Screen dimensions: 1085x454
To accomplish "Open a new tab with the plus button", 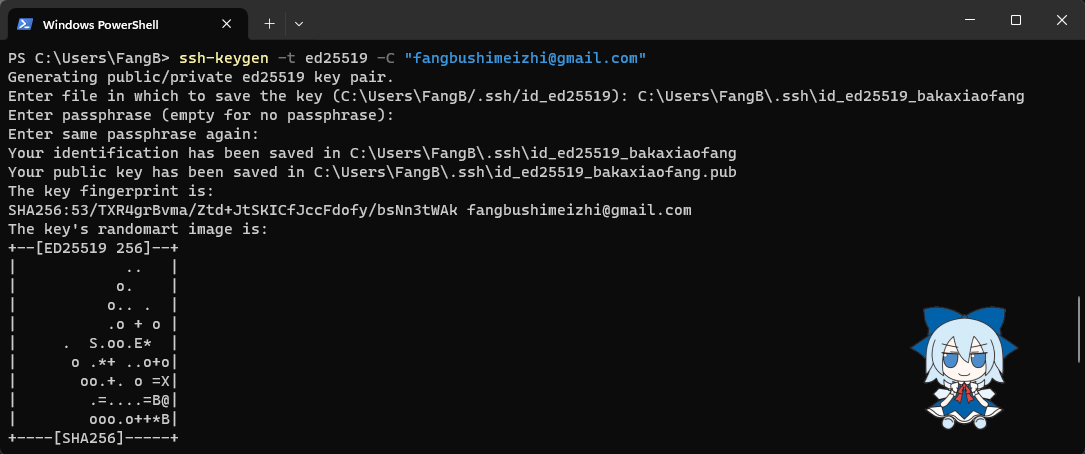I will tap(269, 22).
